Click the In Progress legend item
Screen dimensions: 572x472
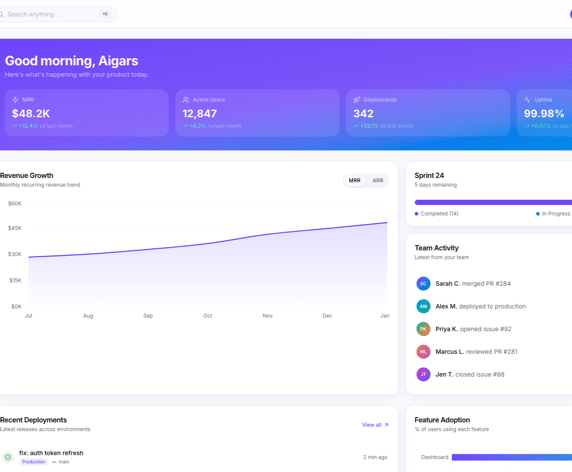553,214
